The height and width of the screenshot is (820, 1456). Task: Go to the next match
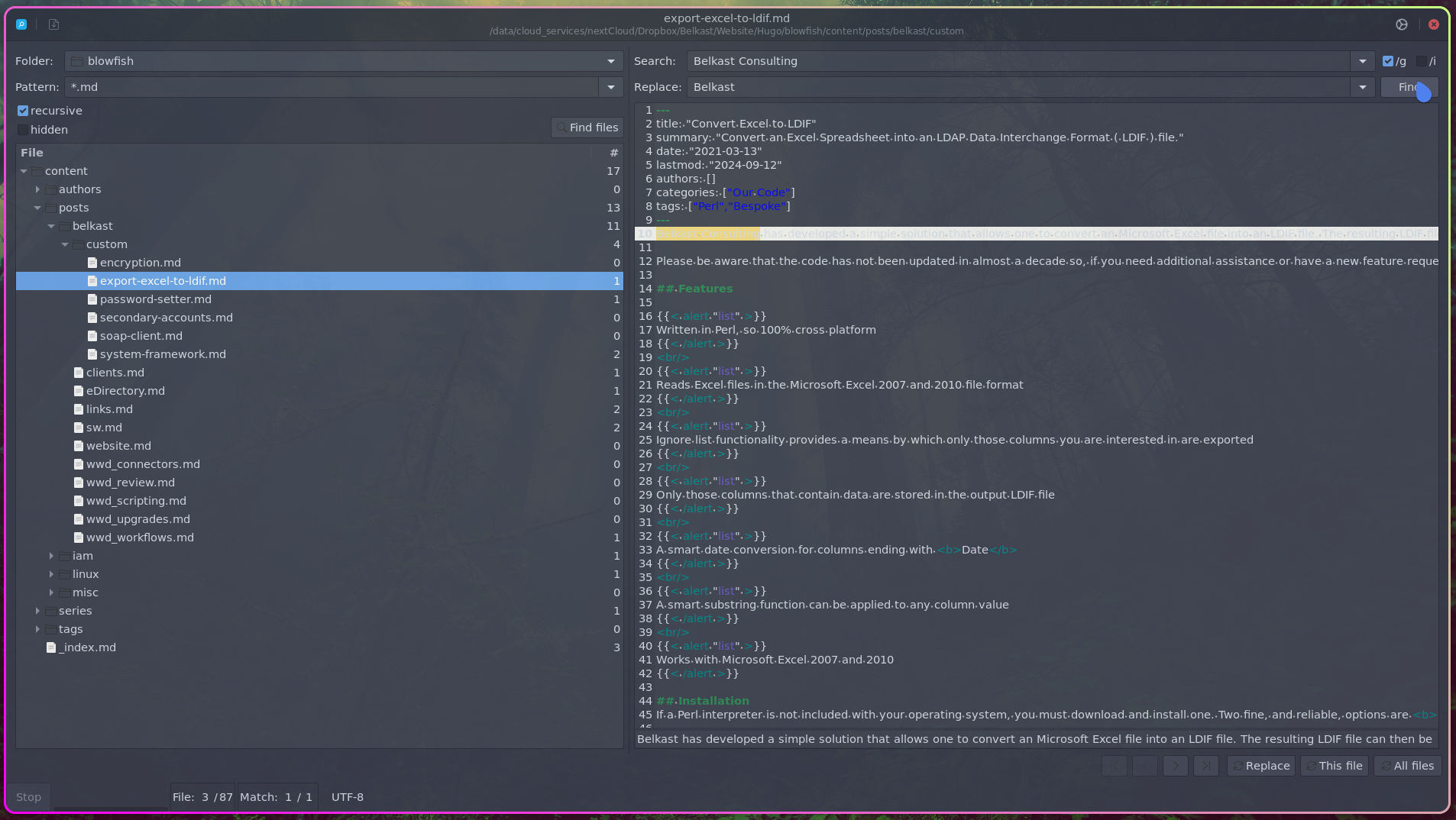pyautogui.click(x=1176, y=766)
